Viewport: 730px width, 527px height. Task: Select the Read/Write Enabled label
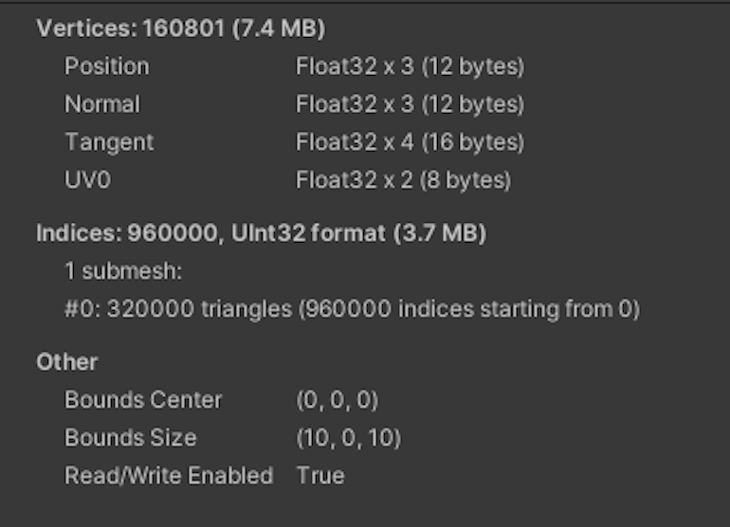point(168,476)
